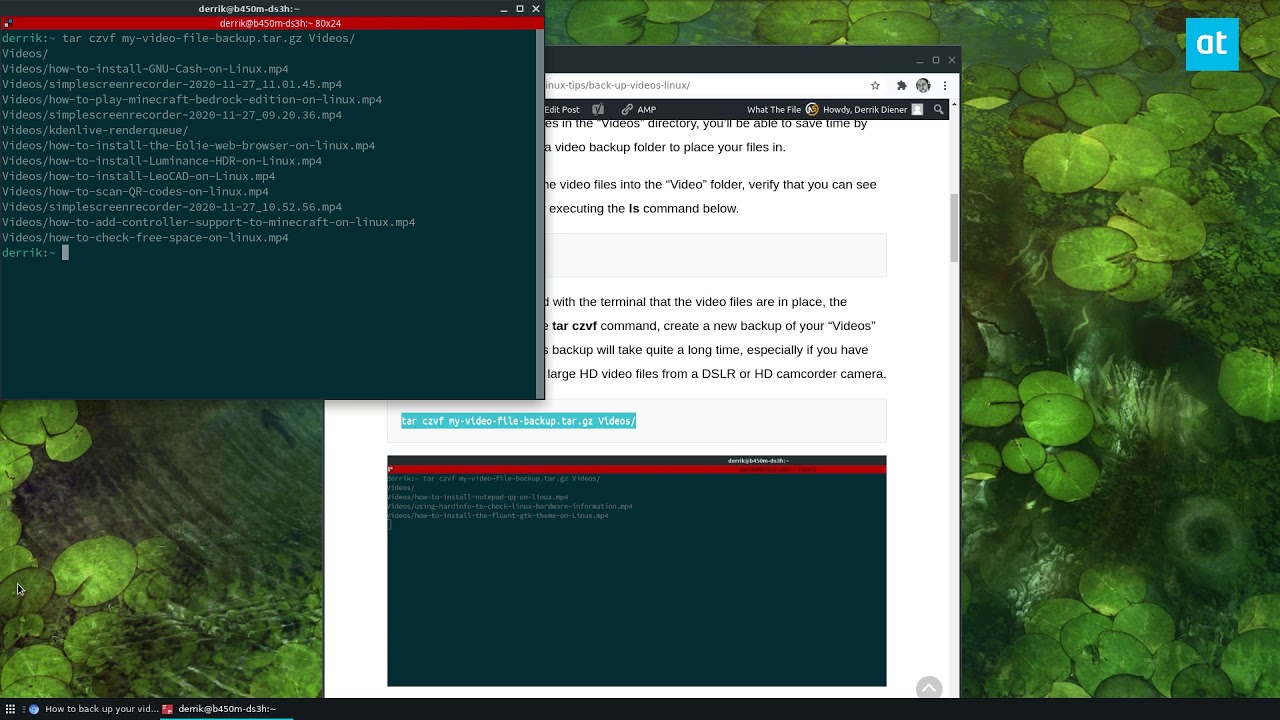
Task: Click the empty ls code block in article
Action: [x=715, y=255]
